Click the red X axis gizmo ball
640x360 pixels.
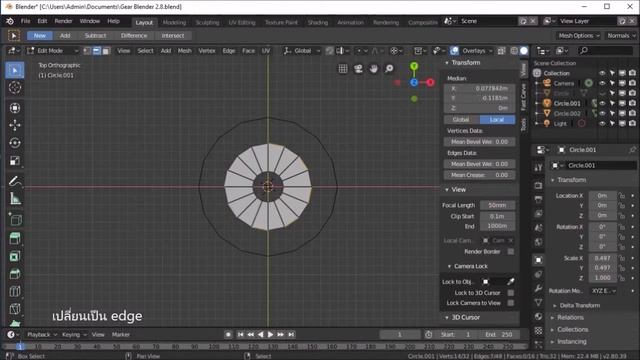[430, 82]
